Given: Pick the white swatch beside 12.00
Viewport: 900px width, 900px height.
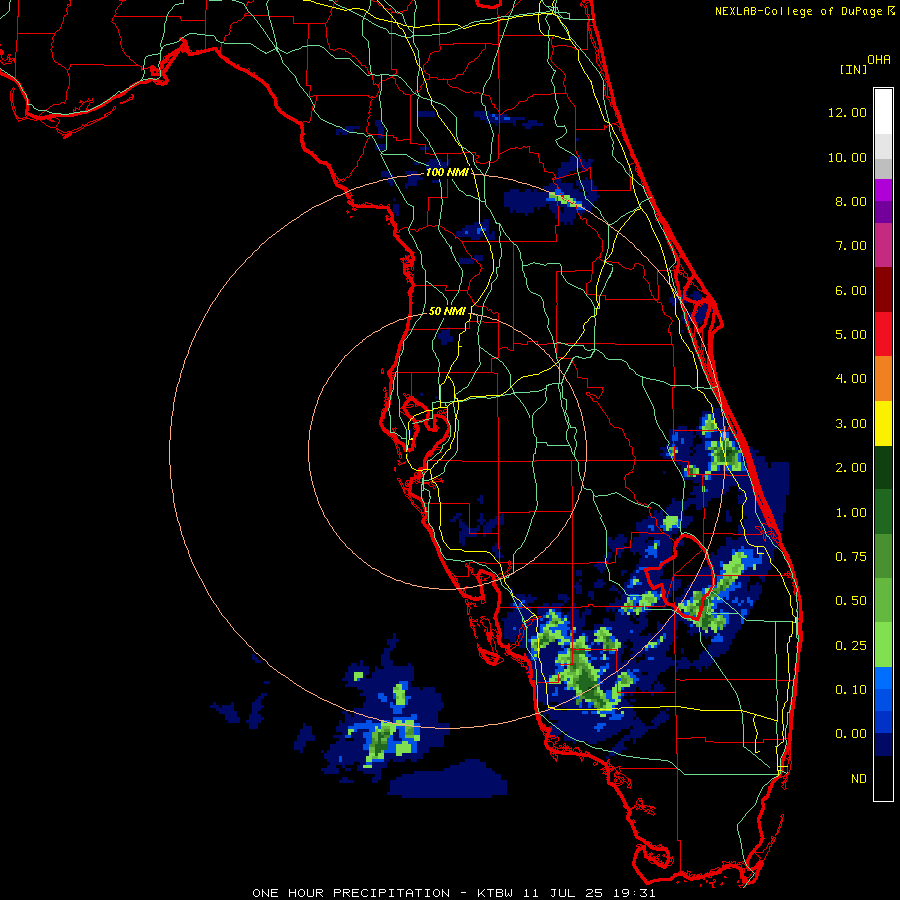Looking at the screenshot, I should (x=883, y=112).
